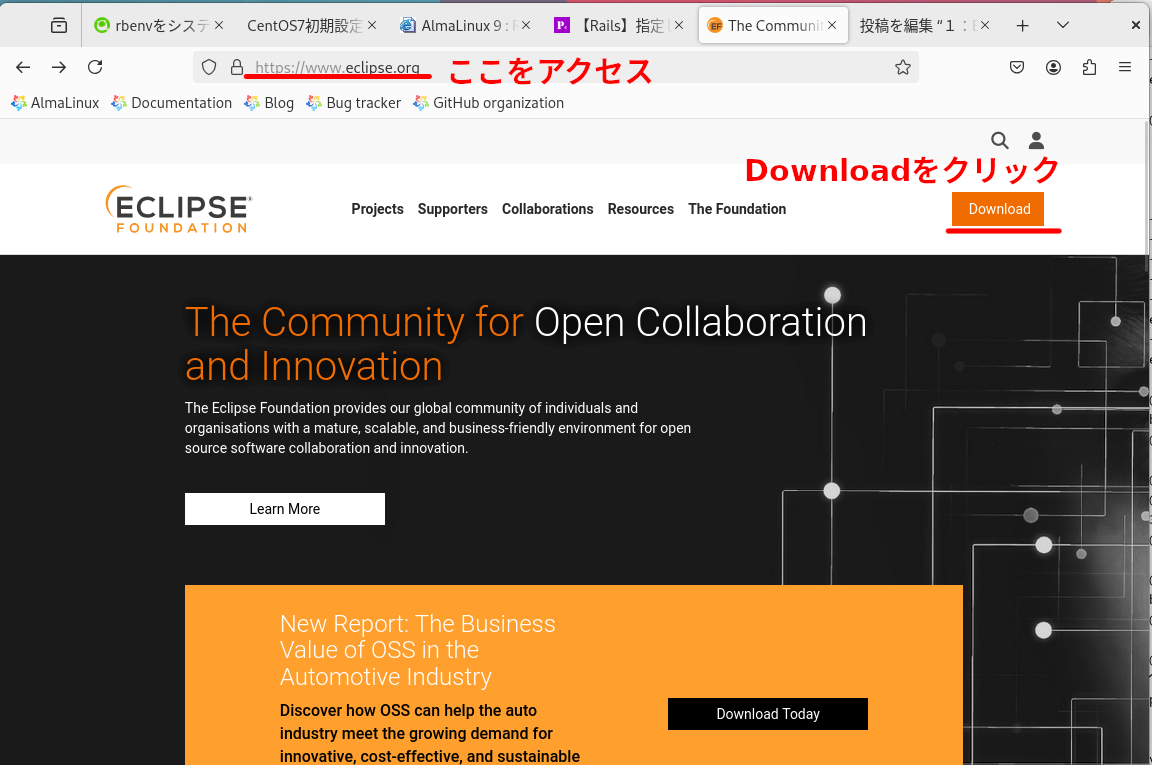
Task: Close the active Community tab
Action: pyautogui.click(x=832, y=26)
